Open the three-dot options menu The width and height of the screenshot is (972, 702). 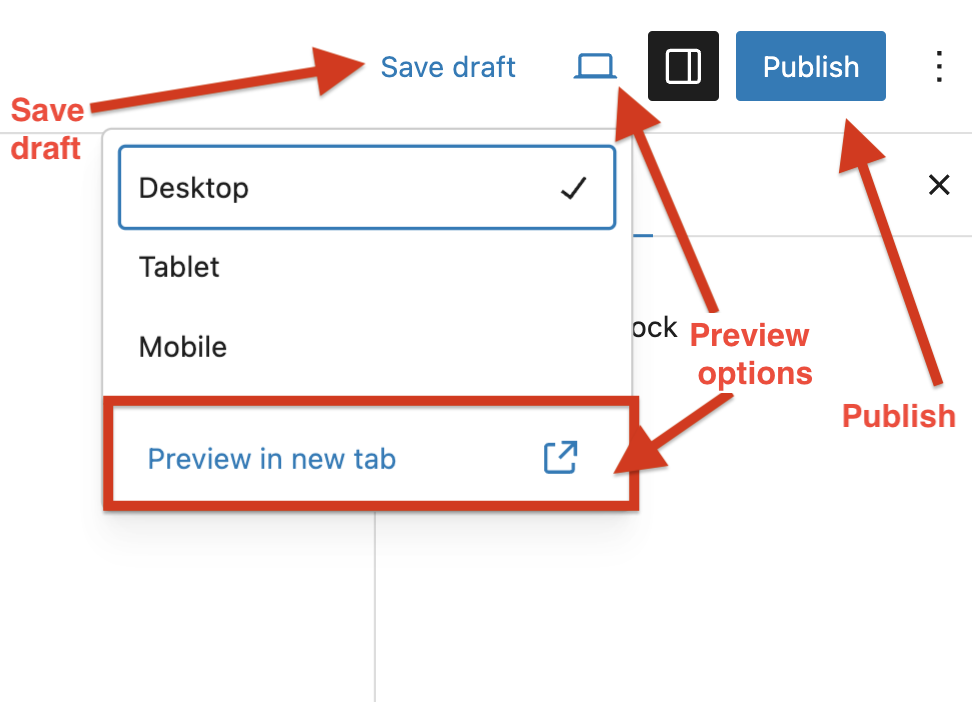[x=939, y=66]
